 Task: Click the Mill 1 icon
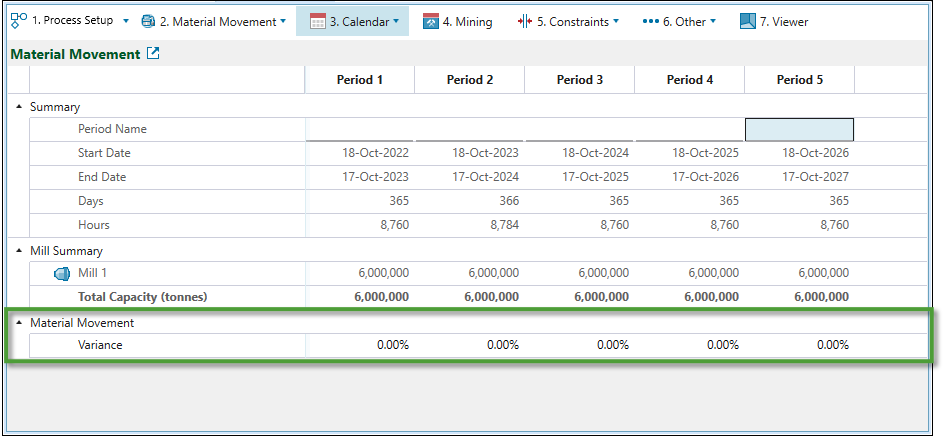pyautogui.click(x=62, y=273)
